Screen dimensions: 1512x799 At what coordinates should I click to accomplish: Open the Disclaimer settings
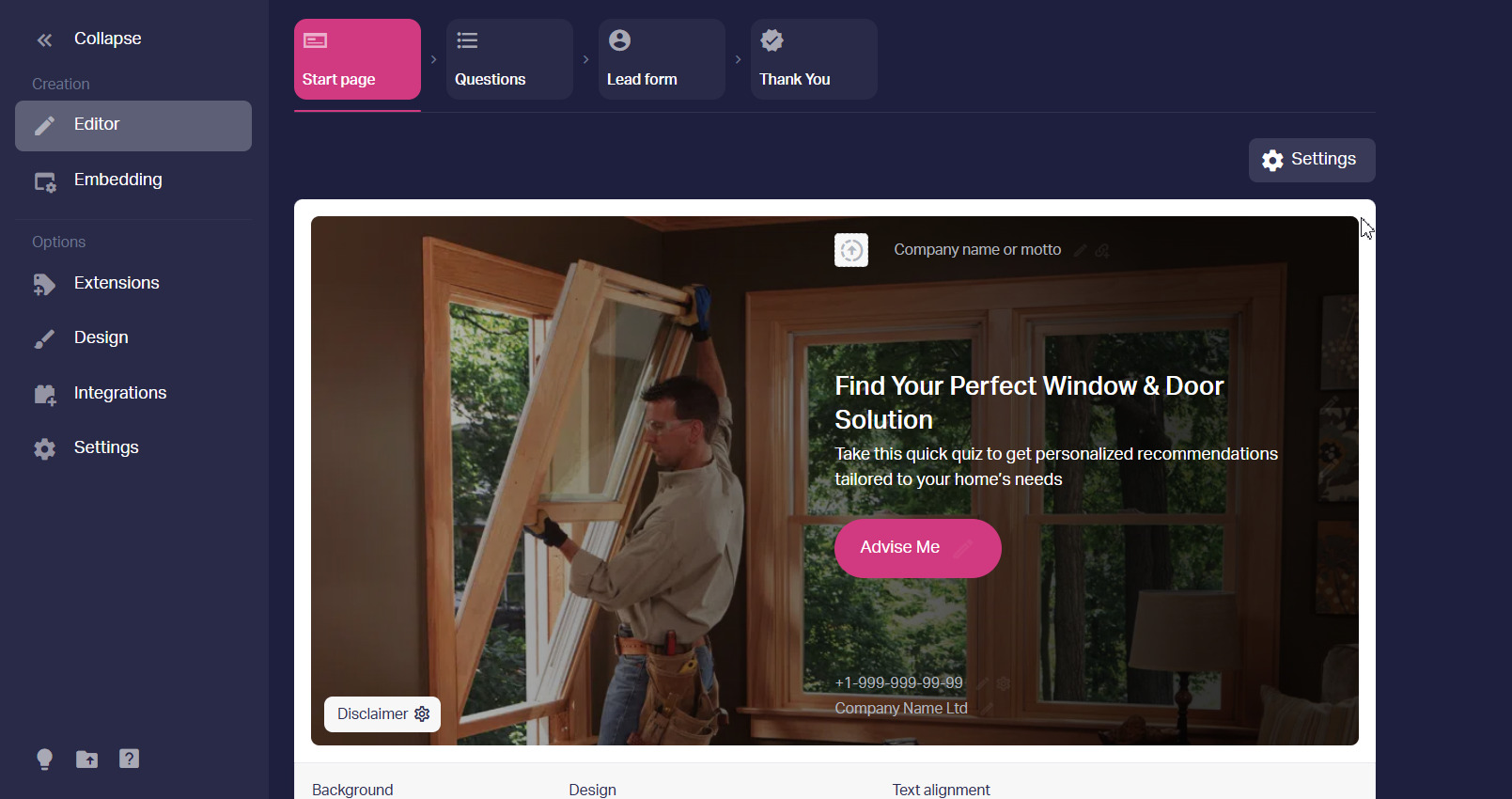pos(382,714)
